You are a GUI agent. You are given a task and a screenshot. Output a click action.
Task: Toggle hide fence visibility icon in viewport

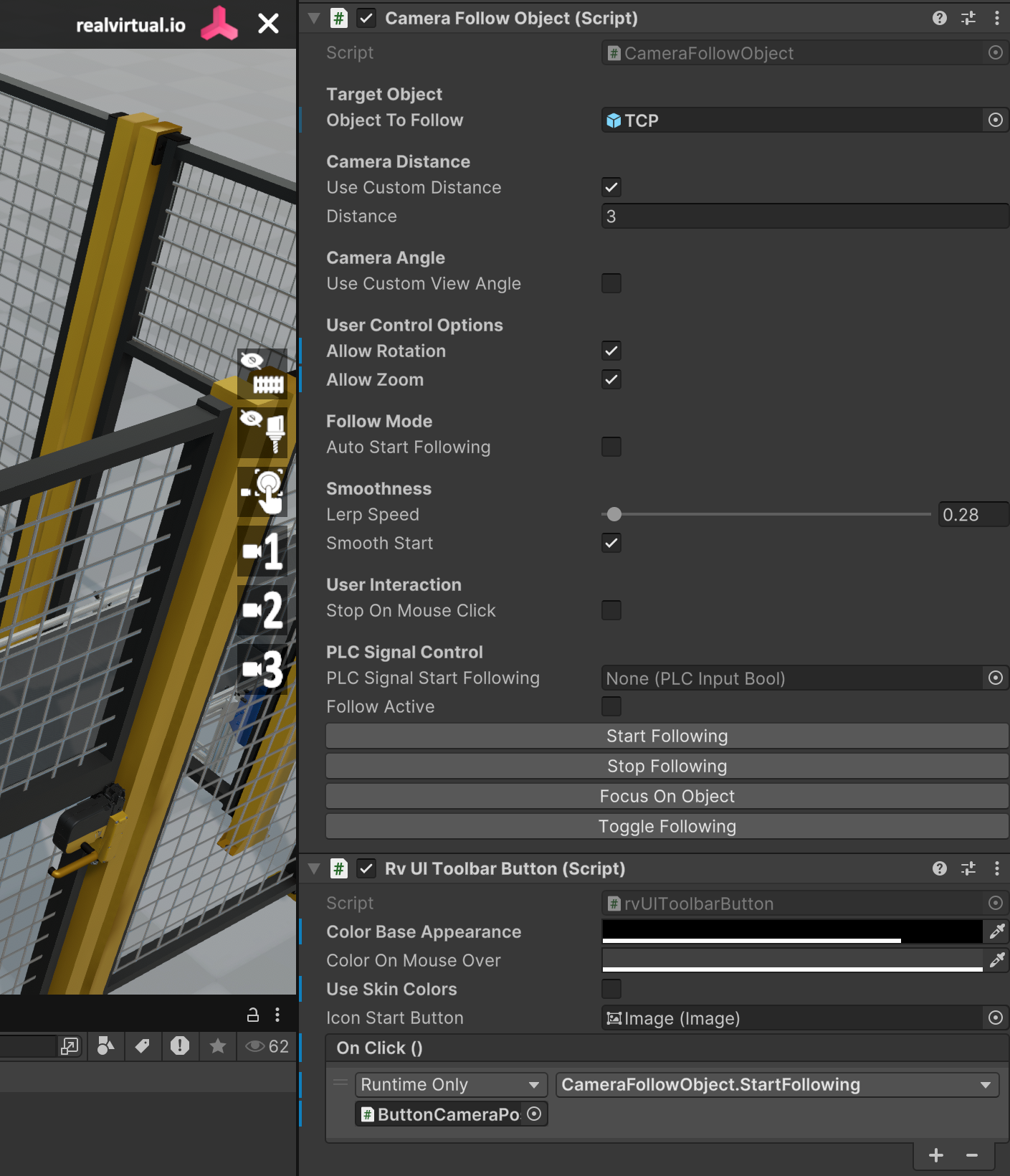(263, 373)
